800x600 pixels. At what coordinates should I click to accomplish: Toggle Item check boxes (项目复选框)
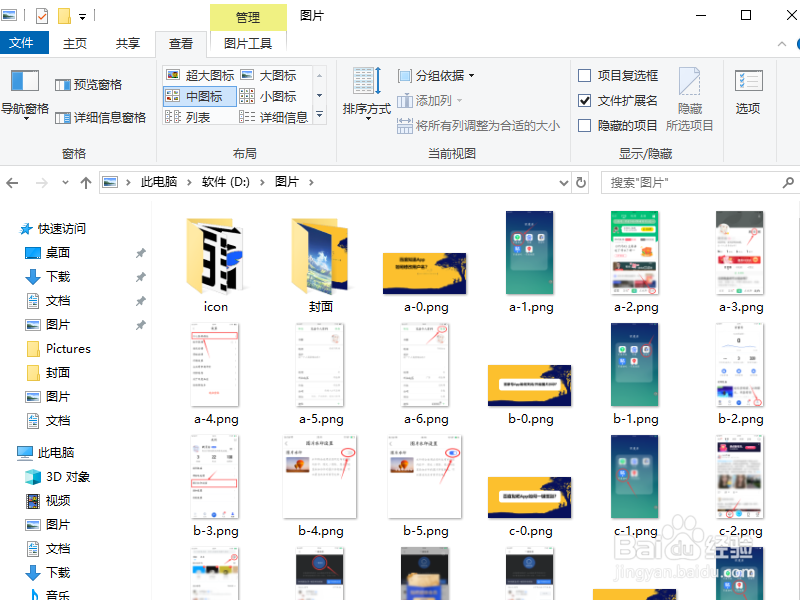585,76
